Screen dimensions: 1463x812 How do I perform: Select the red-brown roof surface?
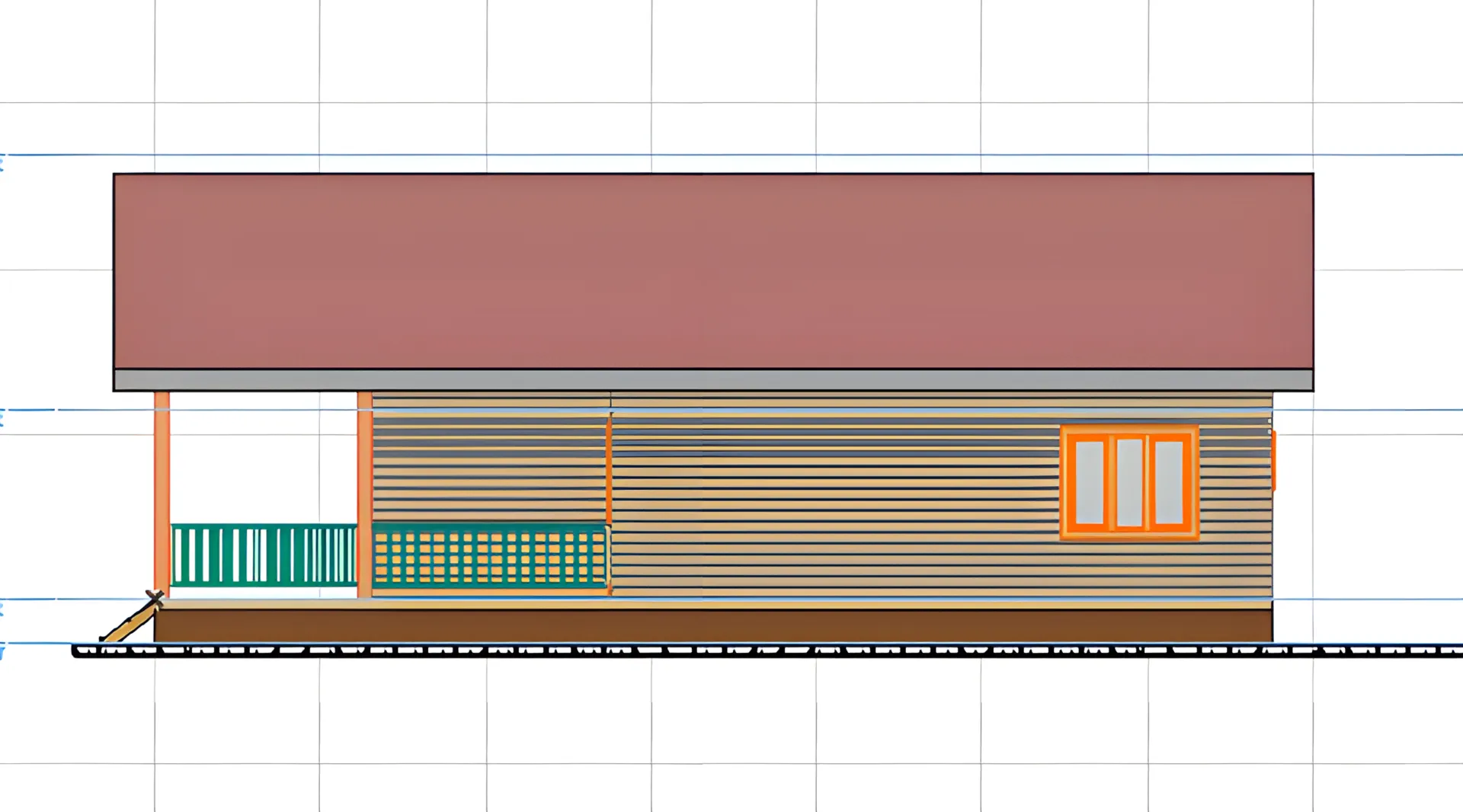click(713, 271)
